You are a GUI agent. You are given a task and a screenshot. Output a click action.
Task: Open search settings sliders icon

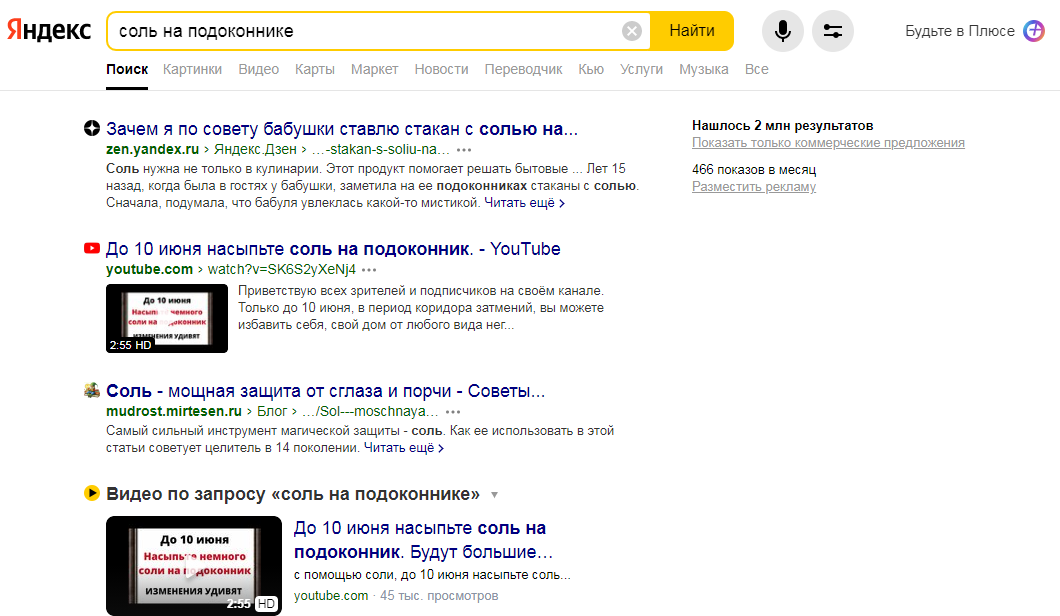pos(833,31)
